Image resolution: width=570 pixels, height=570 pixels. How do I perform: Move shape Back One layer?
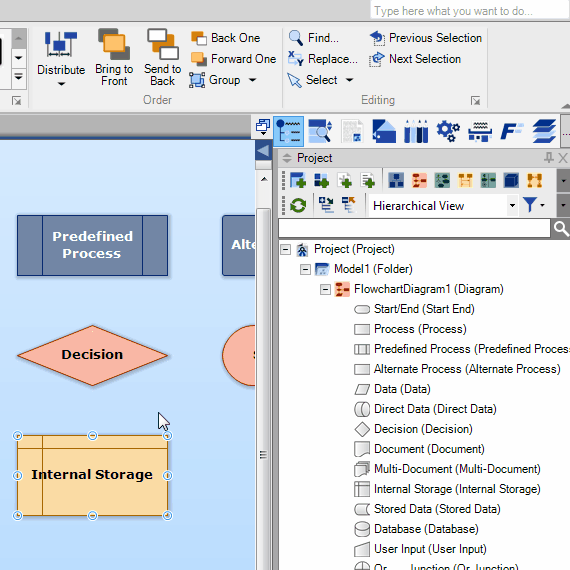click(225, 38)
